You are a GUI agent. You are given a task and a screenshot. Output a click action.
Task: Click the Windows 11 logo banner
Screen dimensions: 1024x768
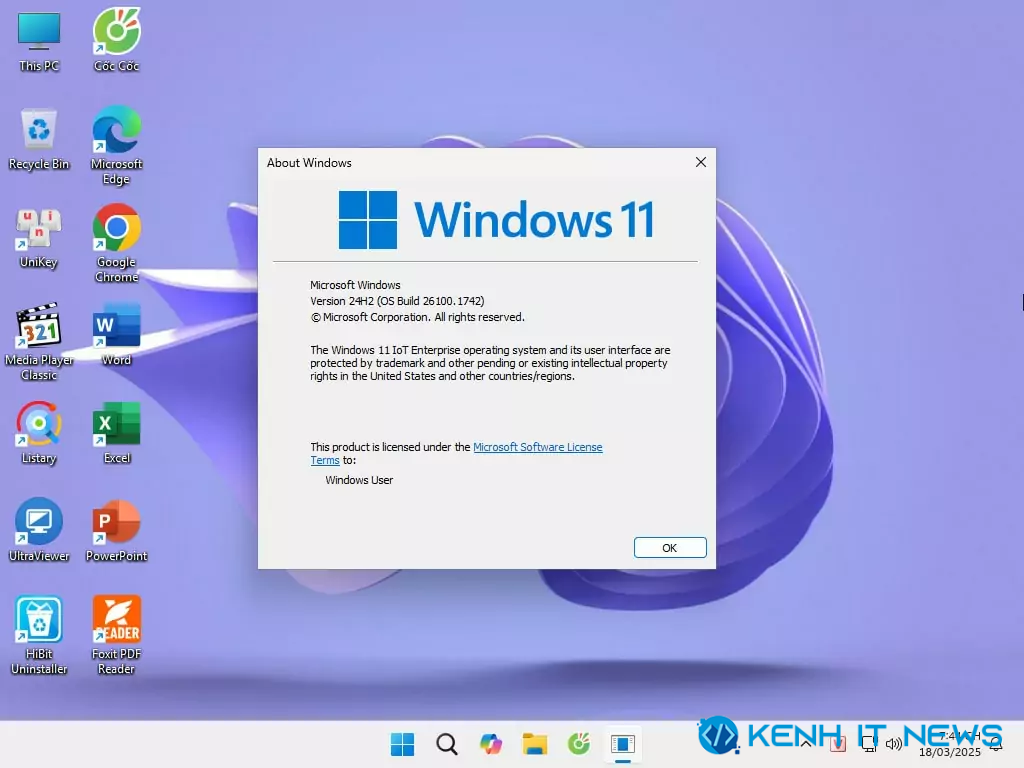496,219
